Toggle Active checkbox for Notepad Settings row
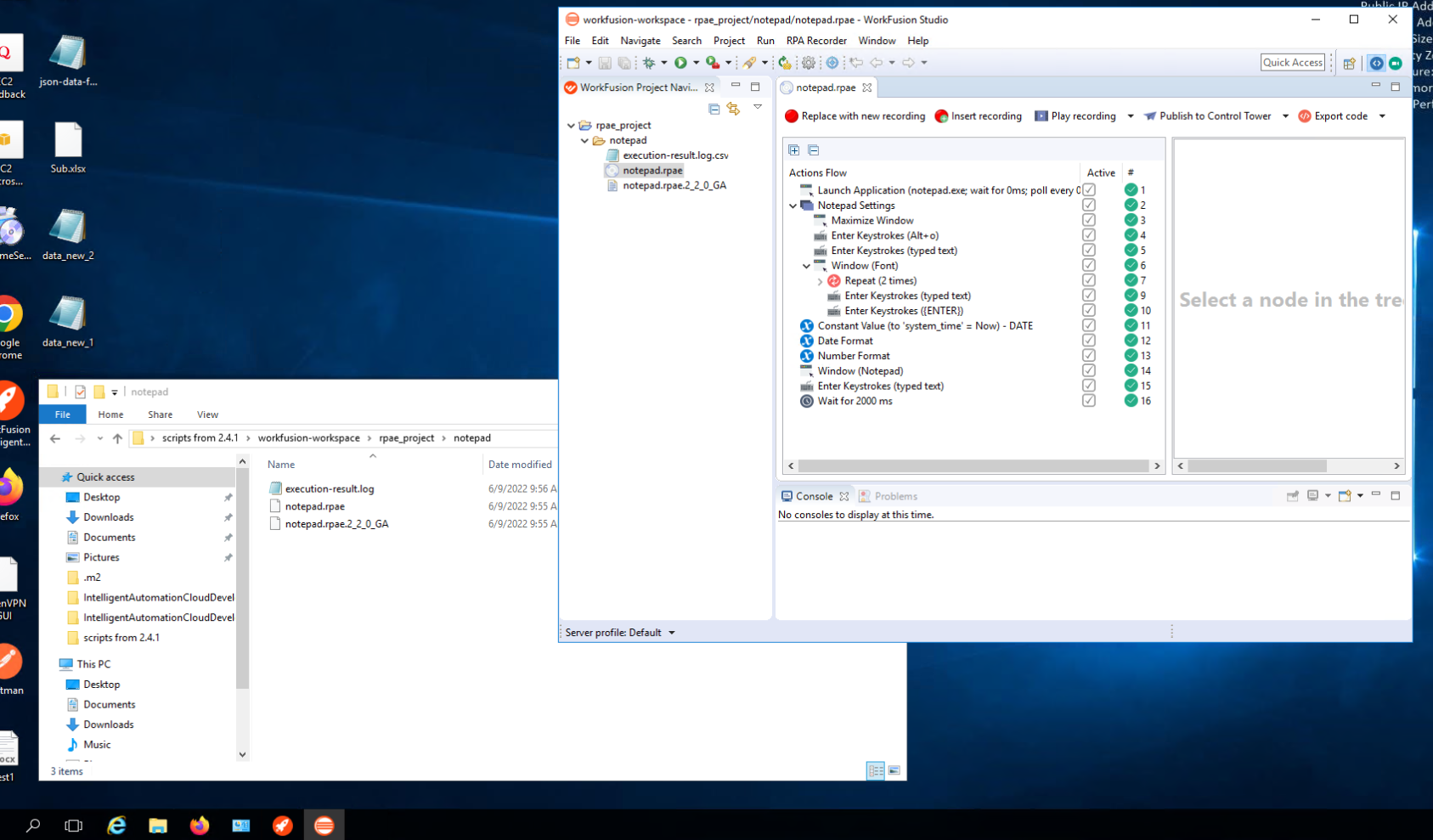Screen dimensions: 1433x840 (x=1089, y=206)
